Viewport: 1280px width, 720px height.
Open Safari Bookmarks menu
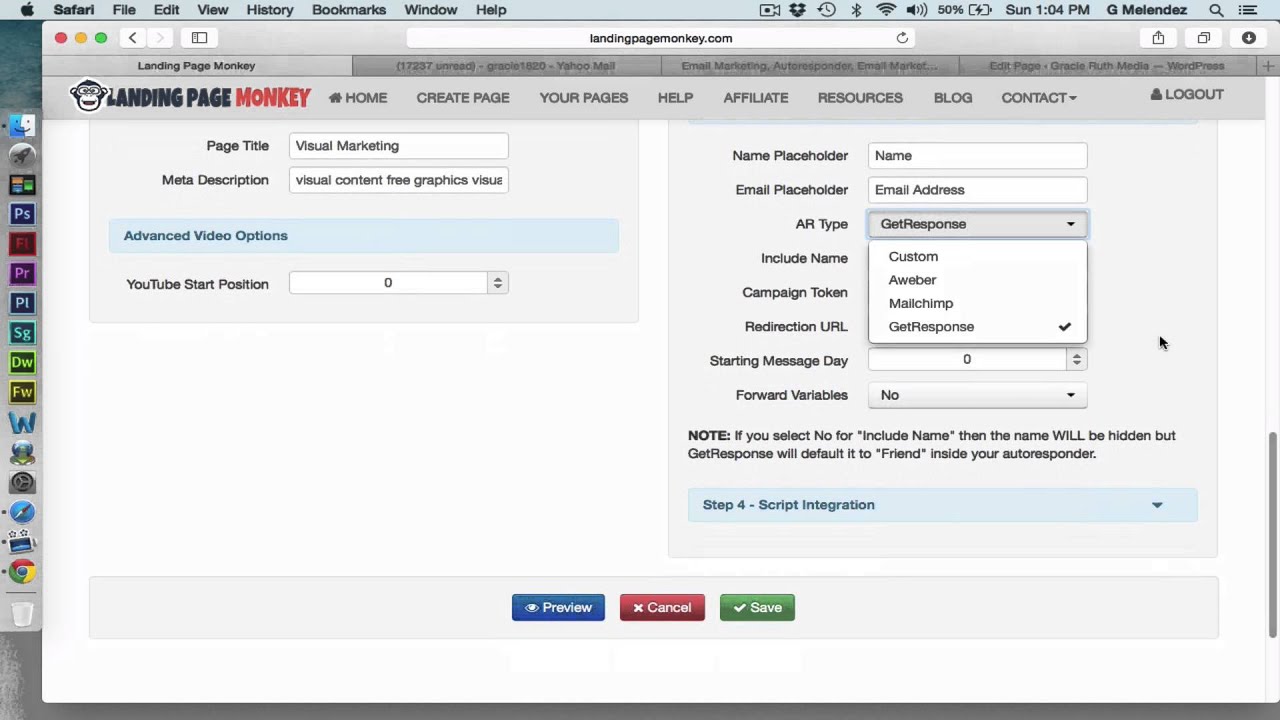[x=349, y=10]
